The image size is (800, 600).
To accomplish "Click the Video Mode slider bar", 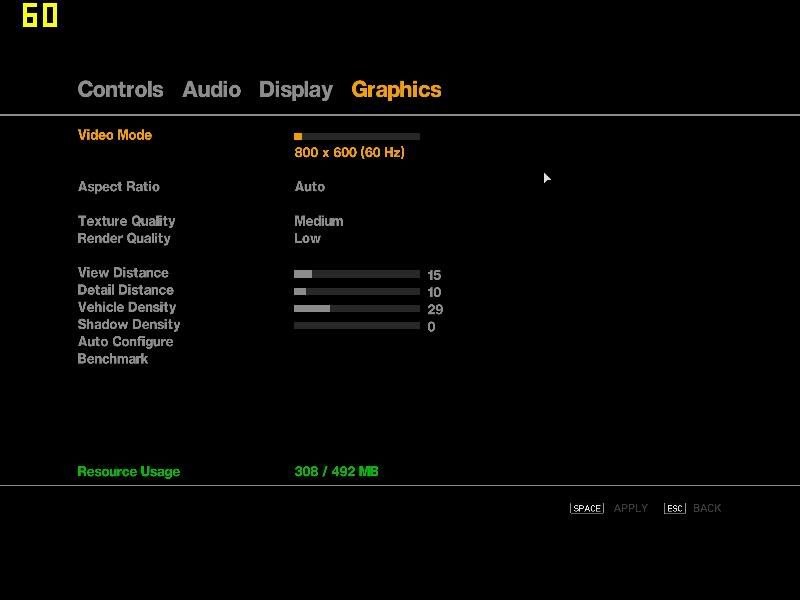I will [357, 136].
